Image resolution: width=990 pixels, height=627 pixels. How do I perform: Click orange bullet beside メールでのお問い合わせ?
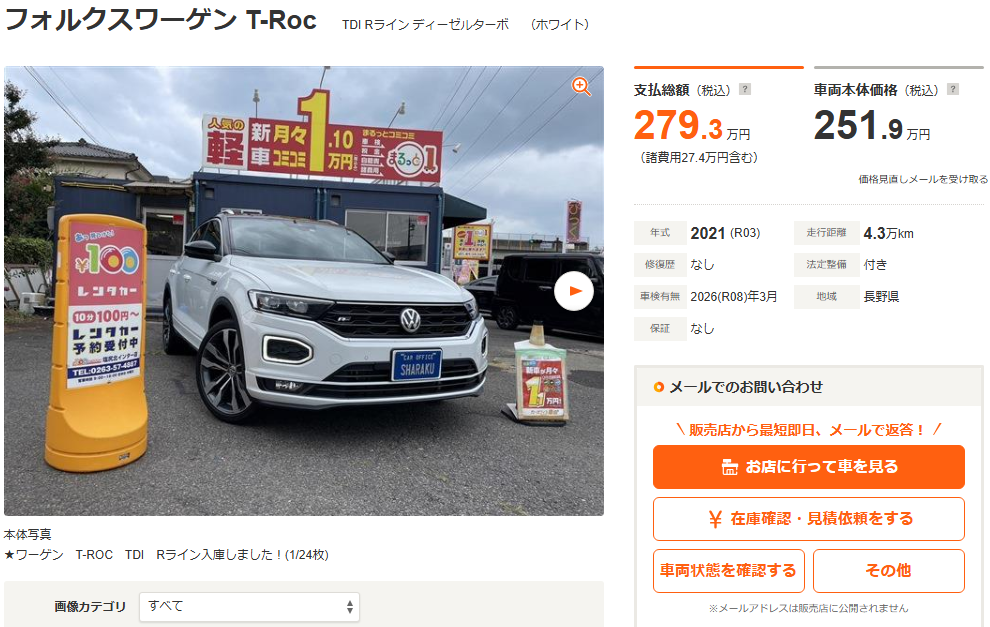(x=659, y=387)
